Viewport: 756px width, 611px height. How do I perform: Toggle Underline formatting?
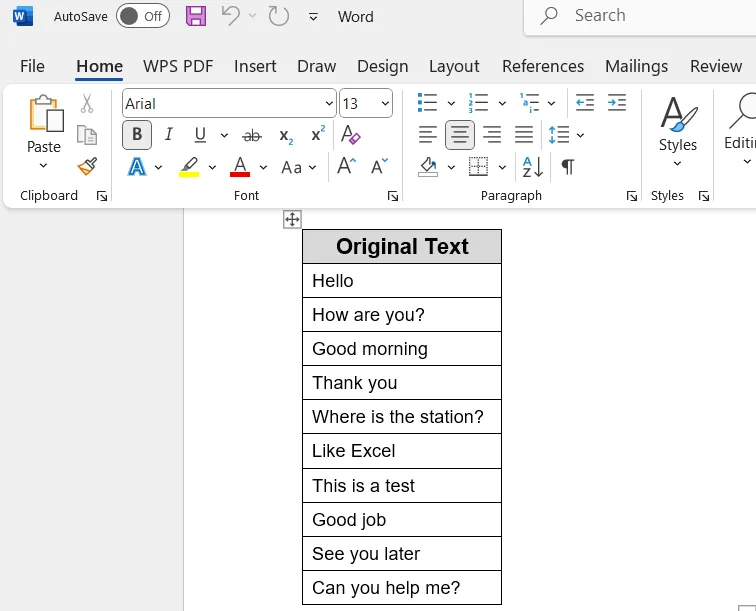click(x=200, y=135)
